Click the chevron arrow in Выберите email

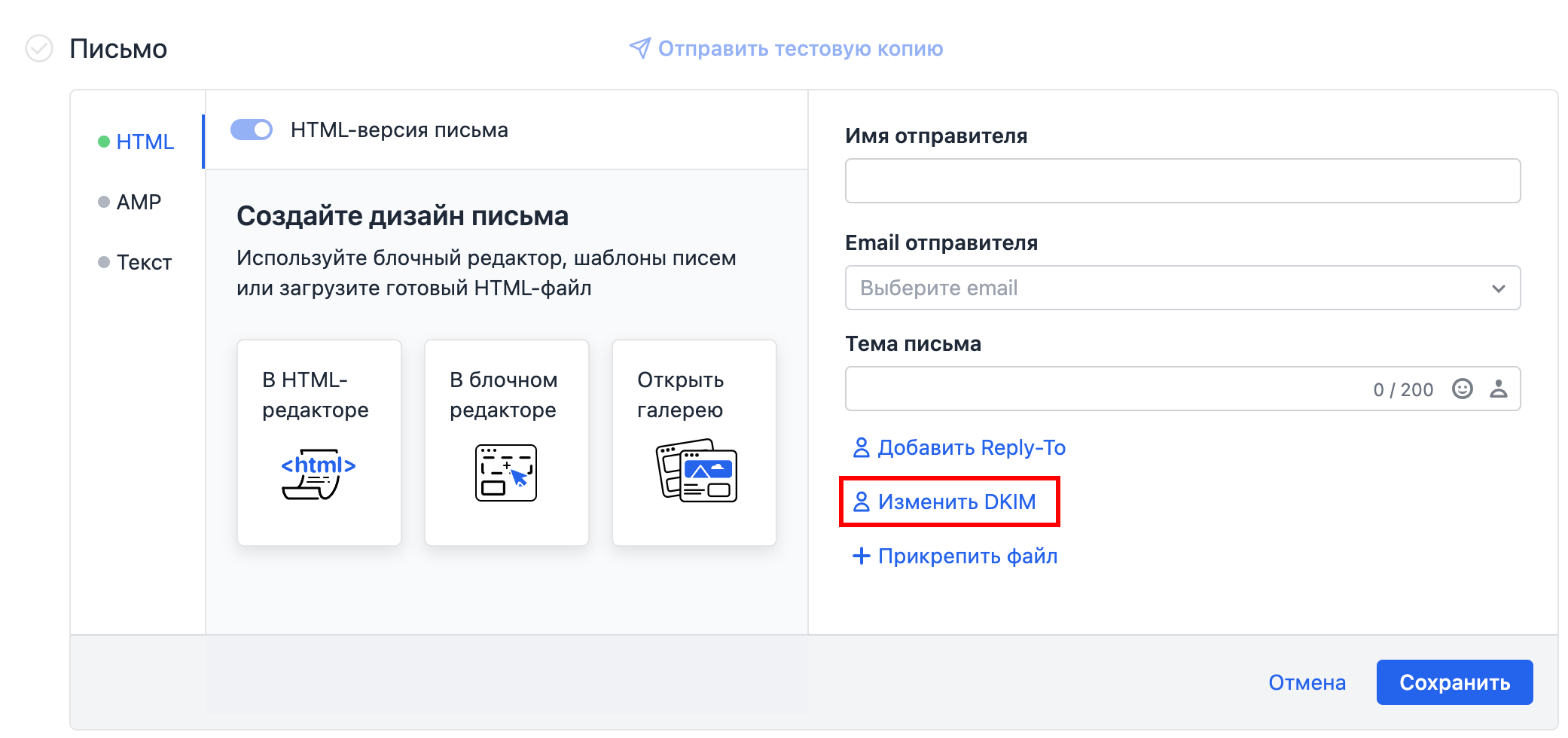click(1498, 288)
